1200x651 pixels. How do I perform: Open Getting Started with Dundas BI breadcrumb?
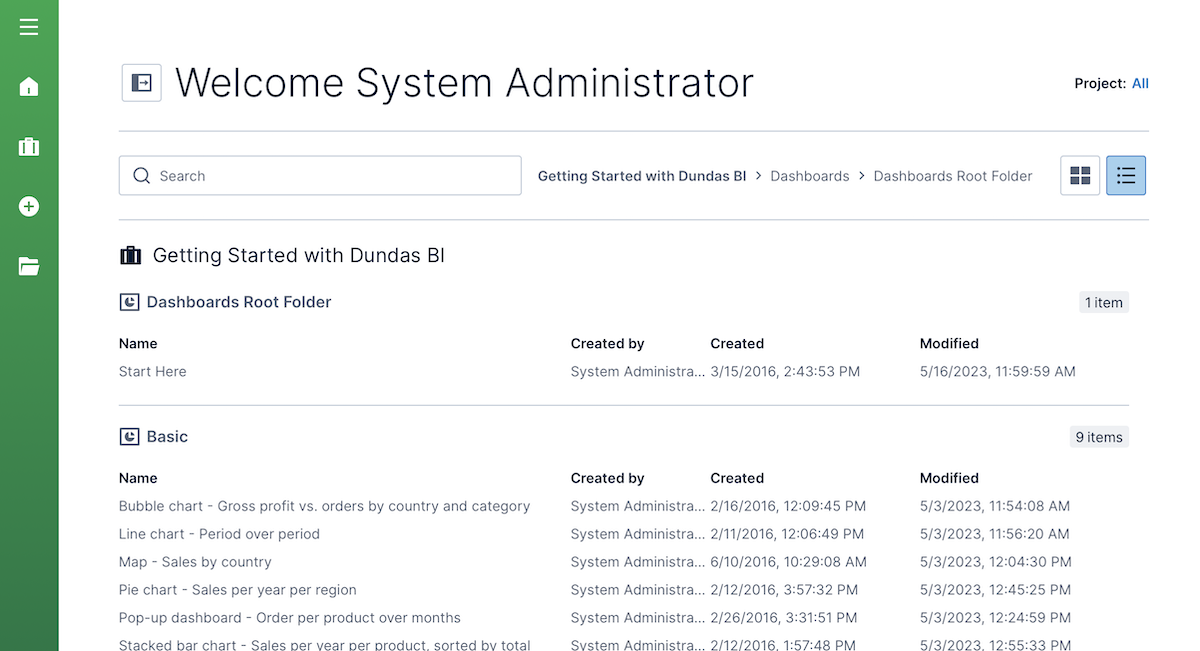[x=642, y=176]
